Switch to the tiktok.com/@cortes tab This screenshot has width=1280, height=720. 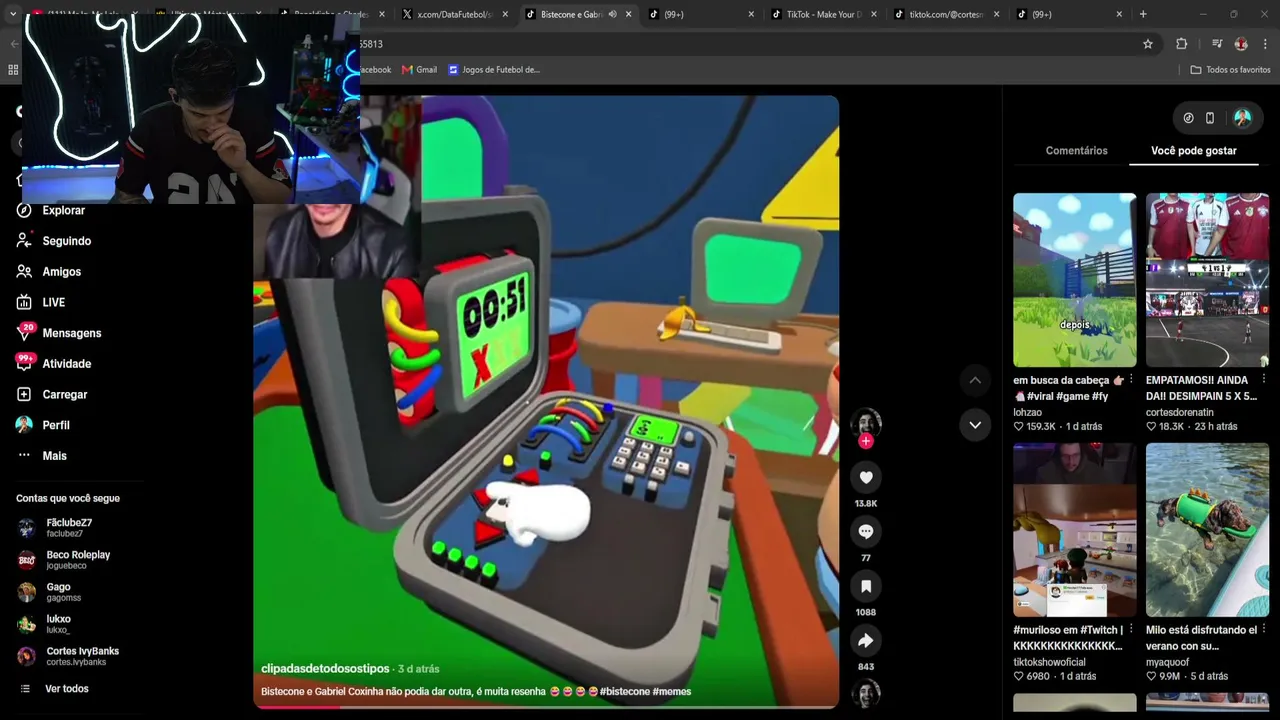949,14
